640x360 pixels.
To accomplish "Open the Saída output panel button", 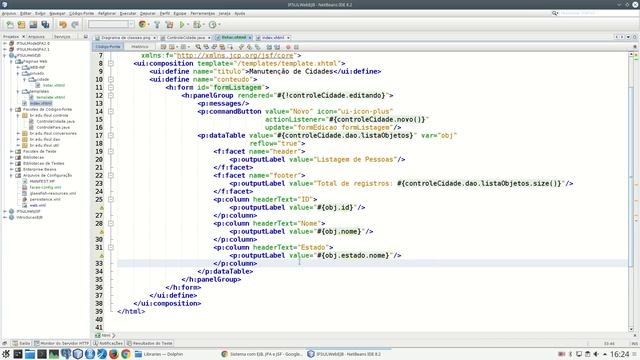I will pos(22,343).
